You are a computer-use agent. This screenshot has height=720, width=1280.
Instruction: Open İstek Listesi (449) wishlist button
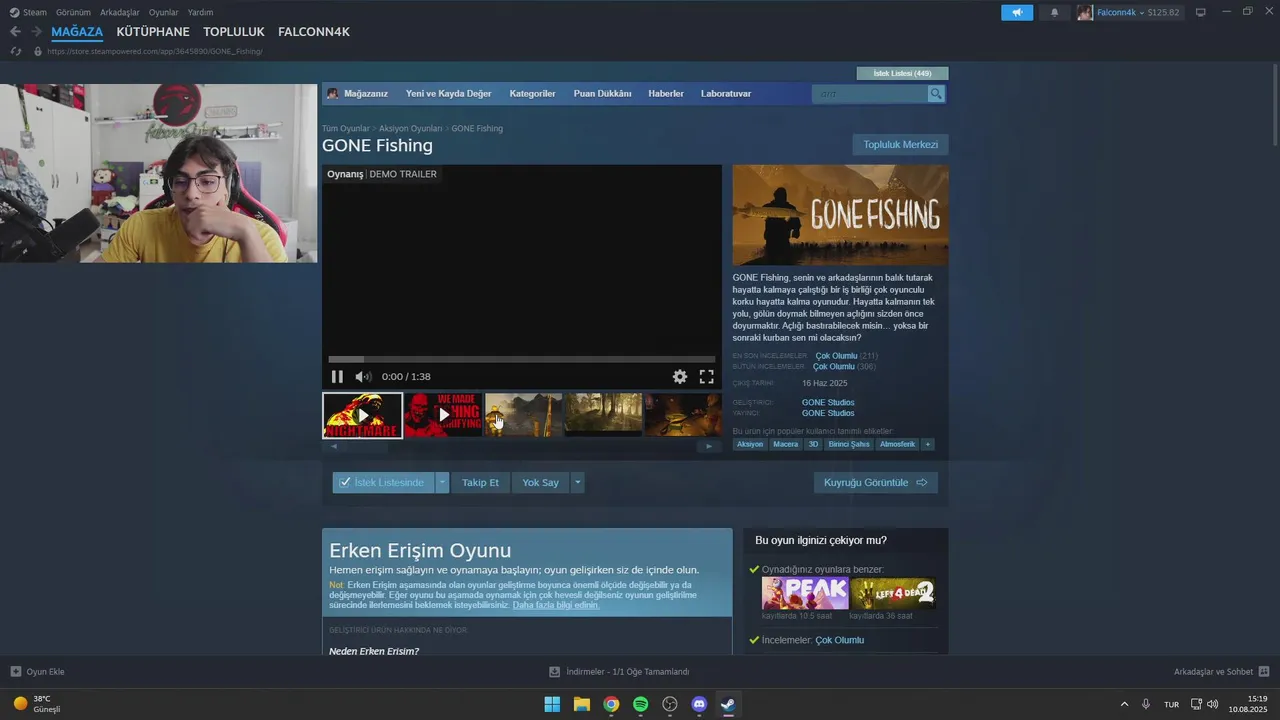coord(902,73)
